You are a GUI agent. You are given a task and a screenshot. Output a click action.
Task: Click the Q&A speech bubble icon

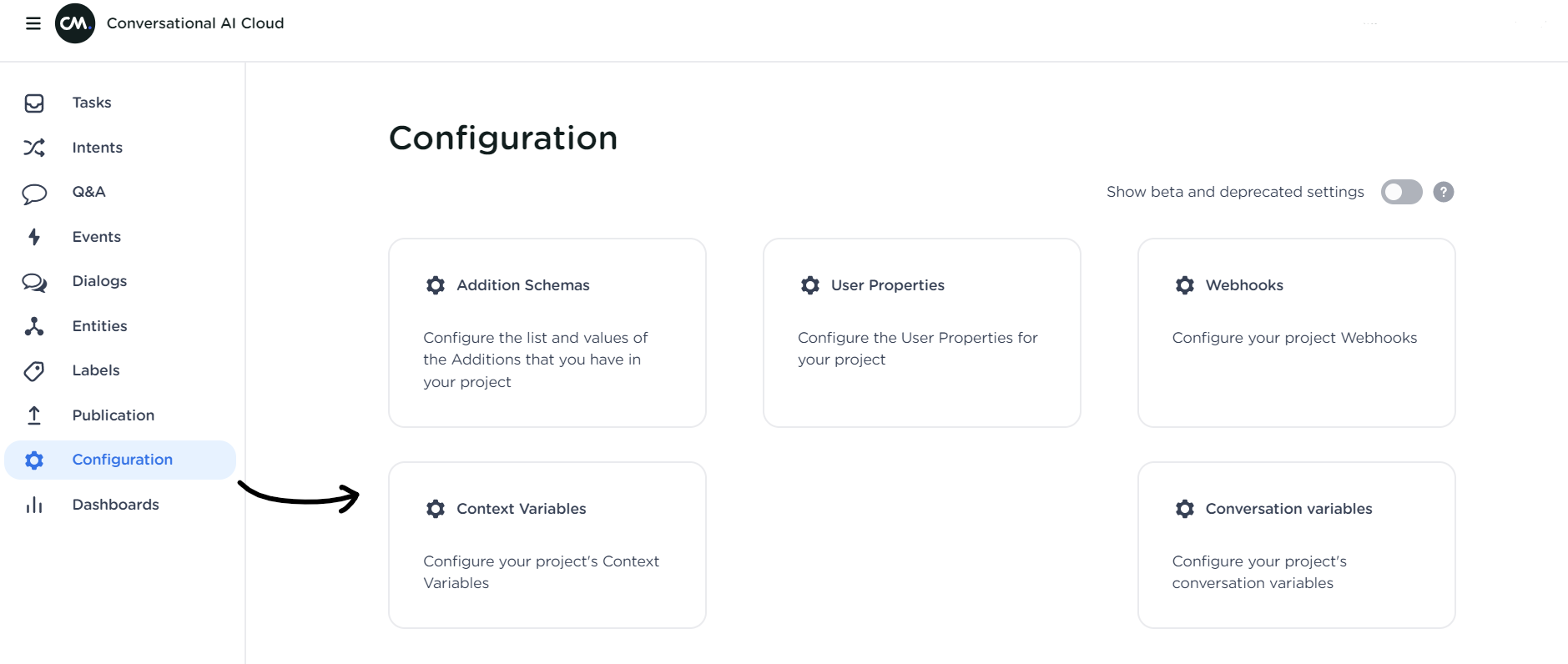pyautogui.click(x=34, y=194)
